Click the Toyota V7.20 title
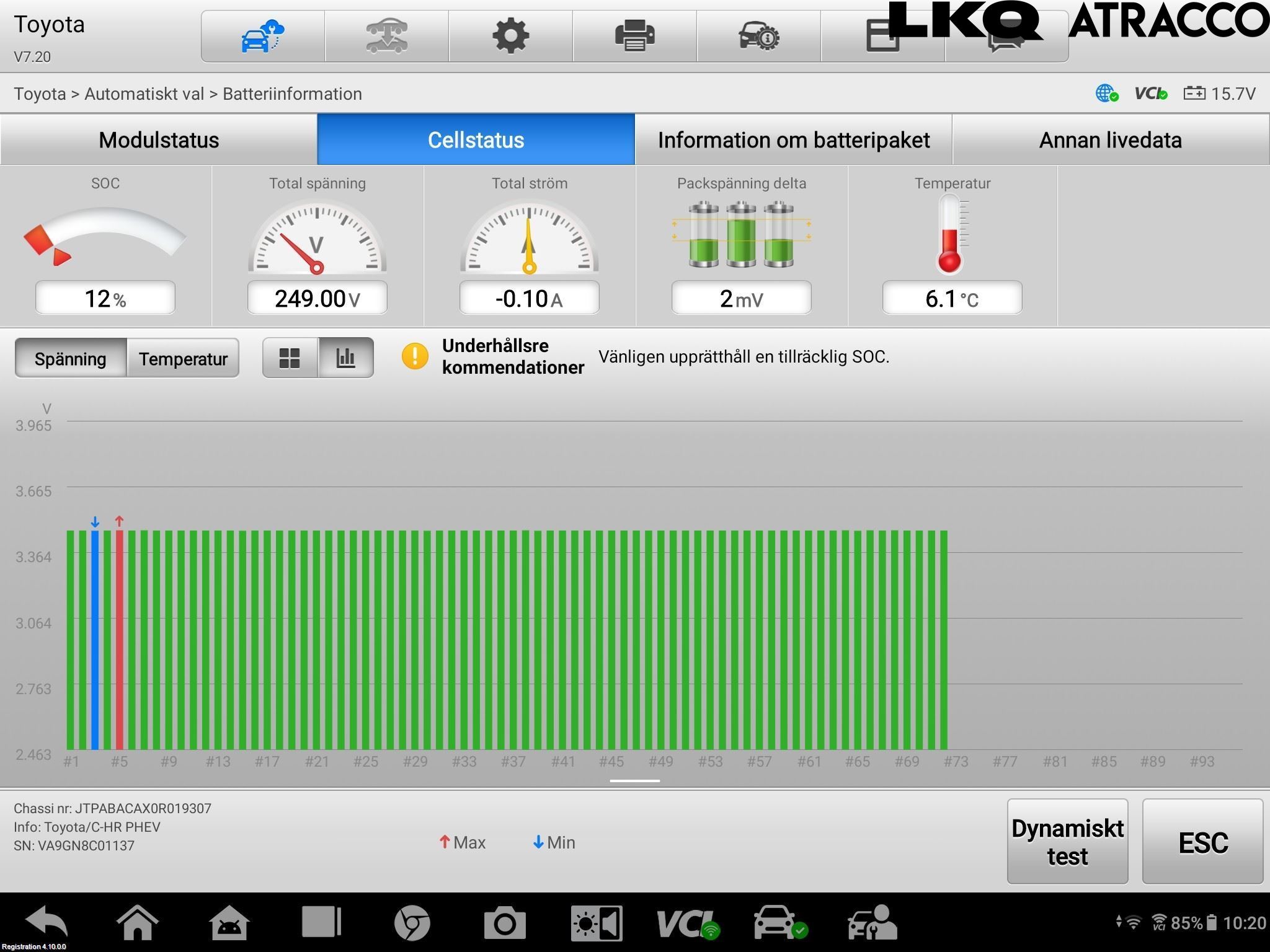This screenshot has width=1270, height=952. click(x=49, y=38)
